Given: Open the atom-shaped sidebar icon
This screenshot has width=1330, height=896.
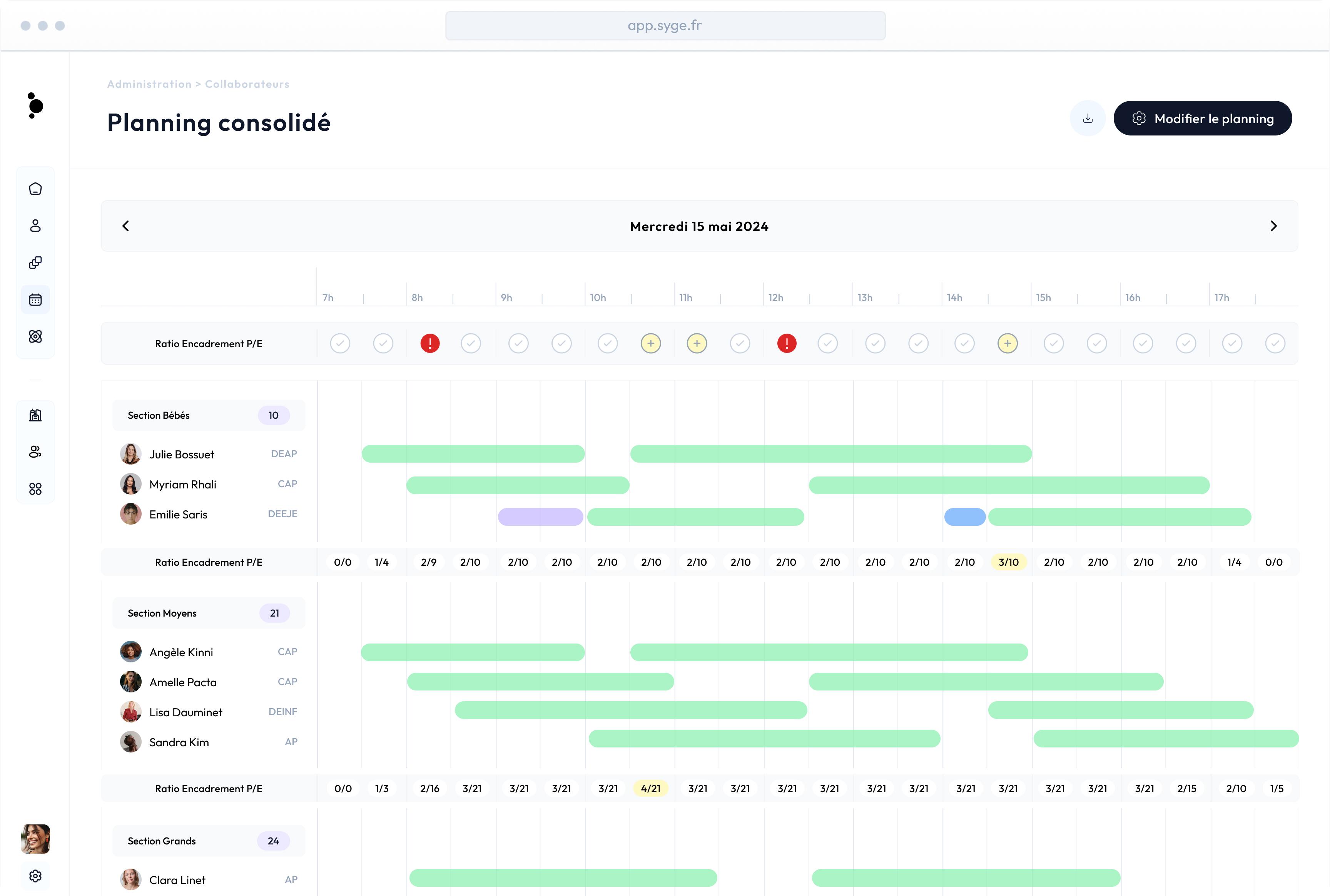Looking at the screenshot, I should point(35,336).
